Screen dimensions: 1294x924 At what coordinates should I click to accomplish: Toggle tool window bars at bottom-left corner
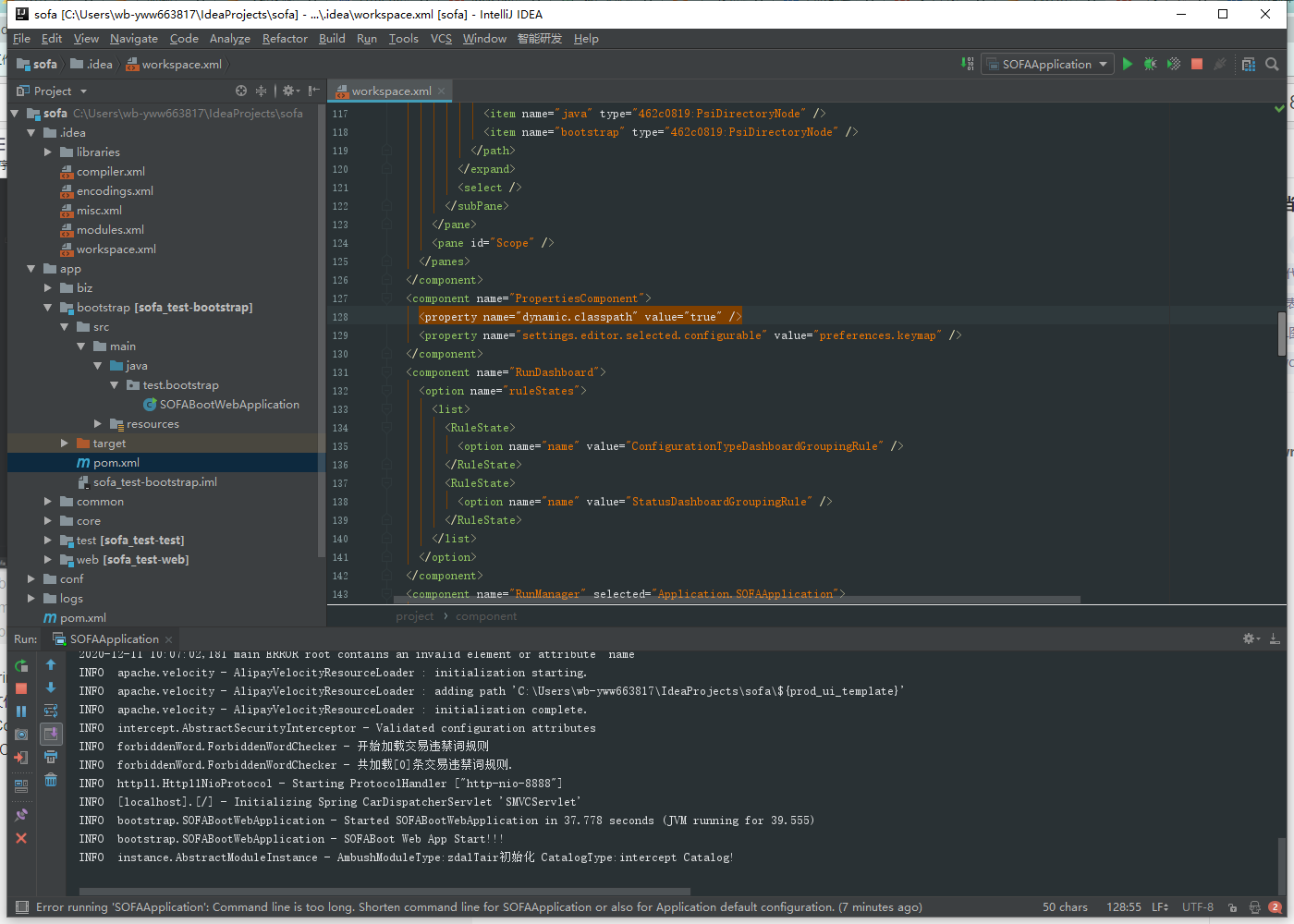coord(22,907)
